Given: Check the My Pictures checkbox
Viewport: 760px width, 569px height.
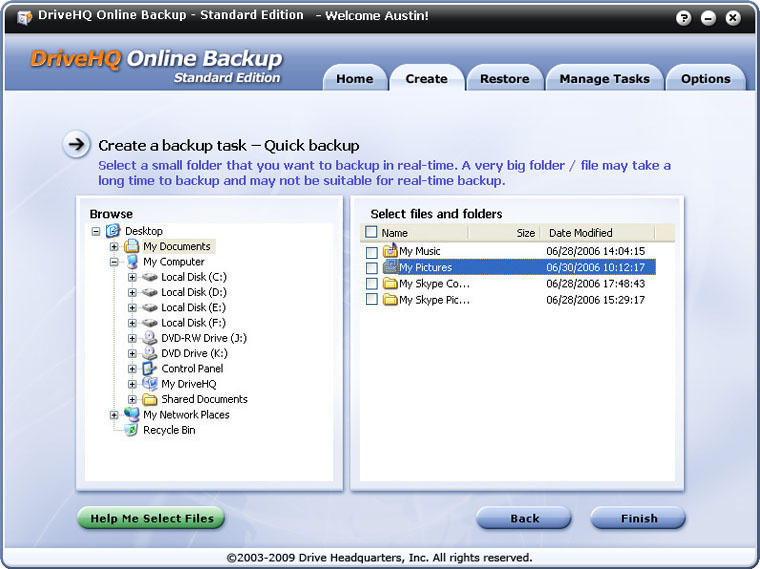Looking at the screenshot, I should click(x=372, y=268).
